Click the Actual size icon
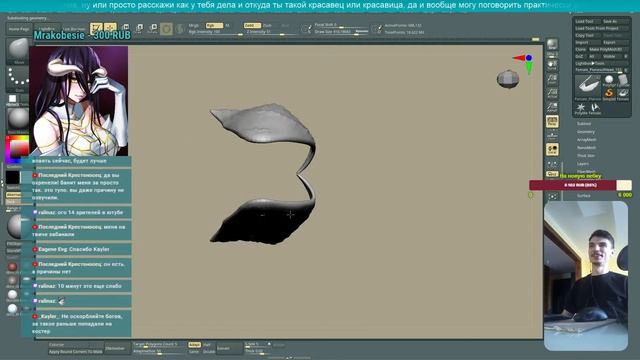The image size is (640, 360). click(x=552, y=93)
